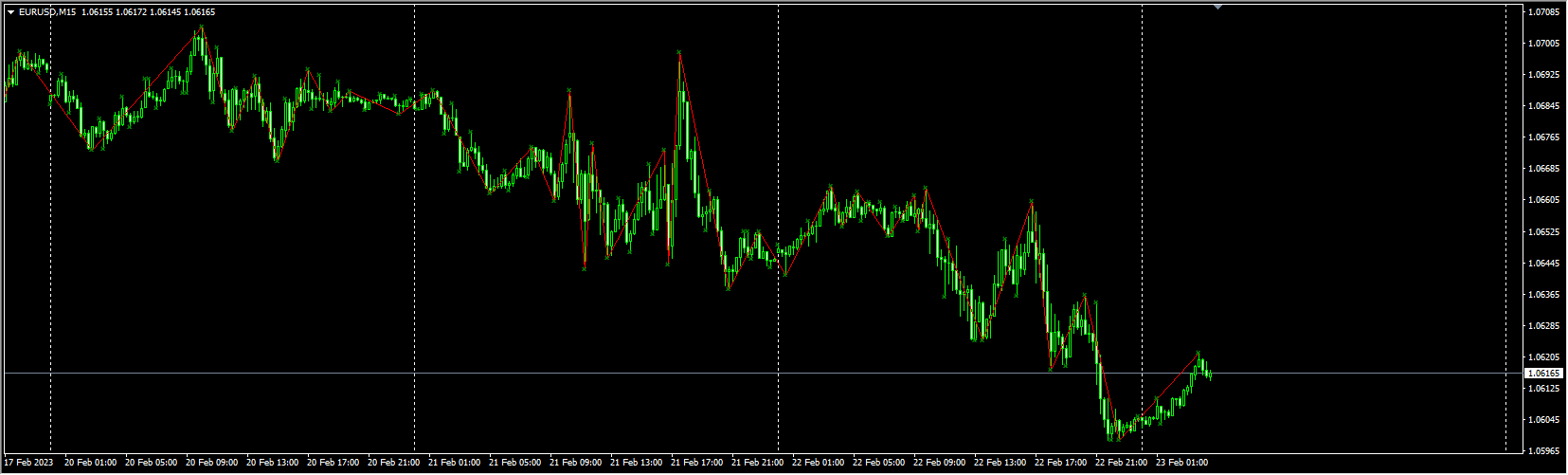The width and height of the screenshot is (1568, 475).
Task: Click the 22 Feb 01:00 time label
Action: (x=818, y=463)
